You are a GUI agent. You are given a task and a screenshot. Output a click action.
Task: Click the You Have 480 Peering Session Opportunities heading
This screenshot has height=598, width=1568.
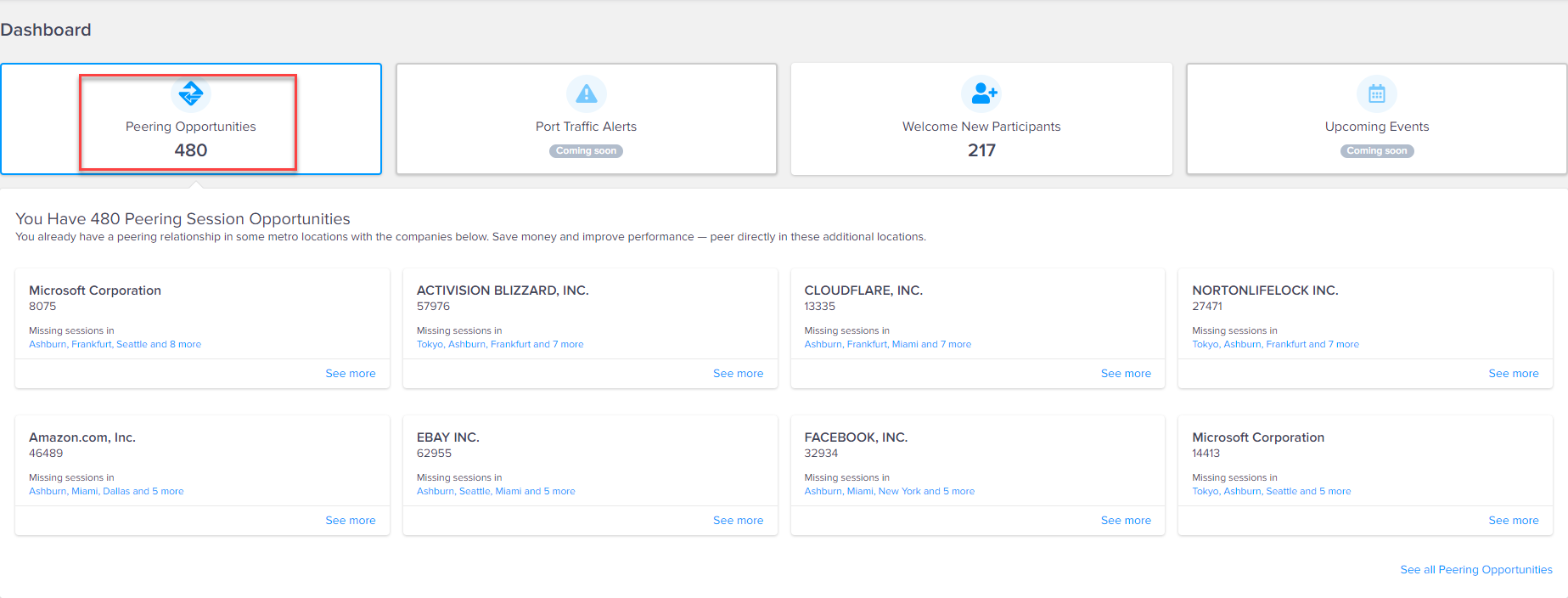pos(183,219)
